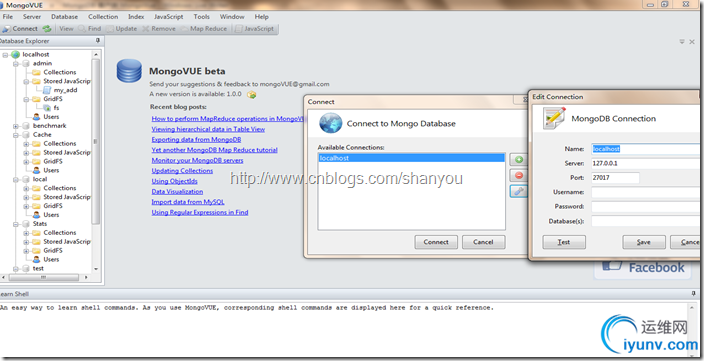704x361 pixels.
Task: Click the Remove toolbar button
Action: [x=159, y=28]
